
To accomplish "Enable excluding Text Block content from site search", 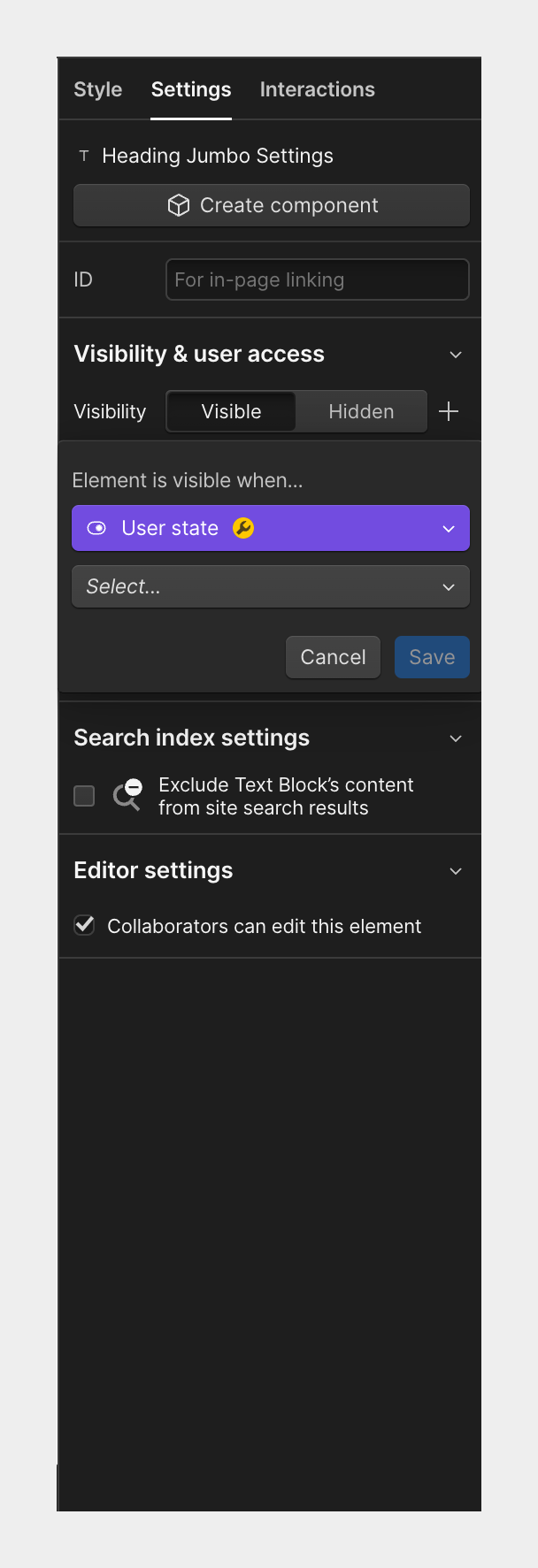I will pyautogui.click(x=83, y=796).
